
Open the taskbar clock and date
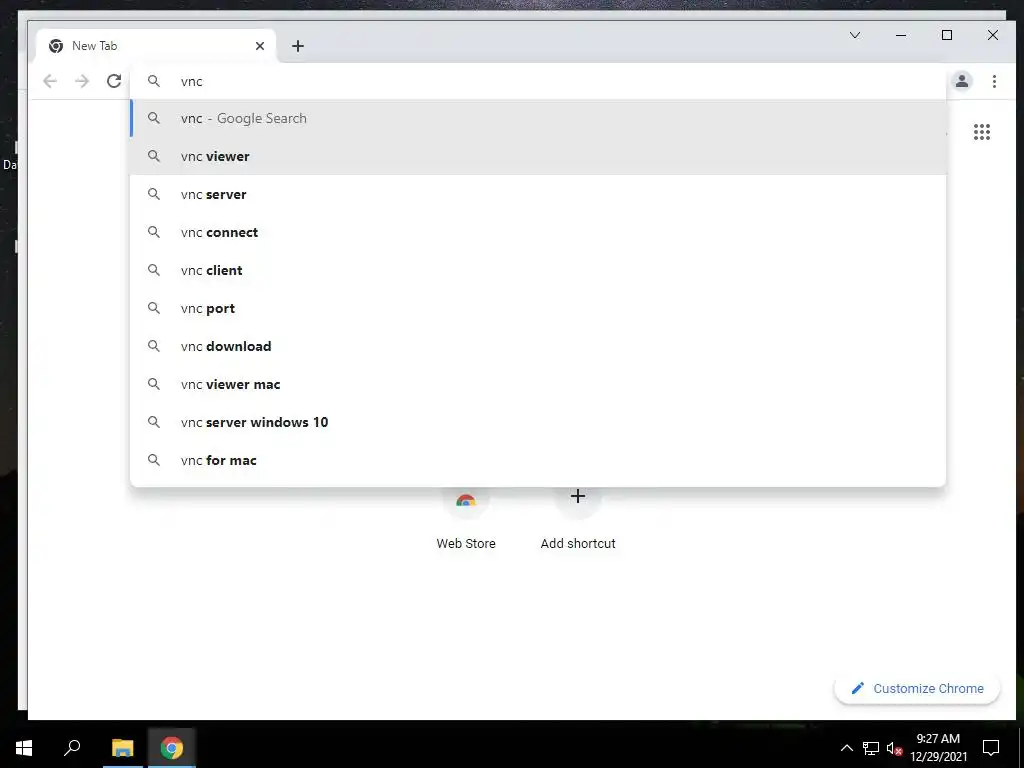click(x=938, y=748)
